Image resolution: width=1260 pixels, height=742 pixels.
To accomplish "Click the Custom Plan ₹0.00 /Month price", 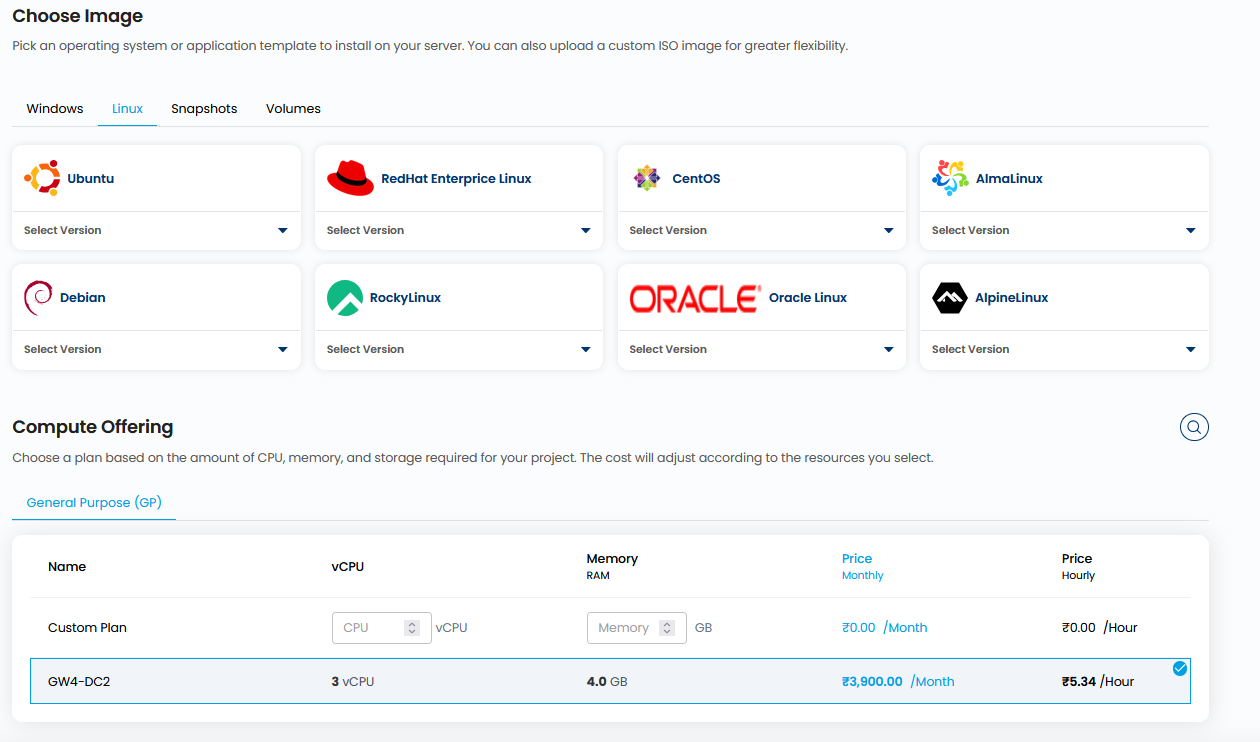I will (885, 628).
